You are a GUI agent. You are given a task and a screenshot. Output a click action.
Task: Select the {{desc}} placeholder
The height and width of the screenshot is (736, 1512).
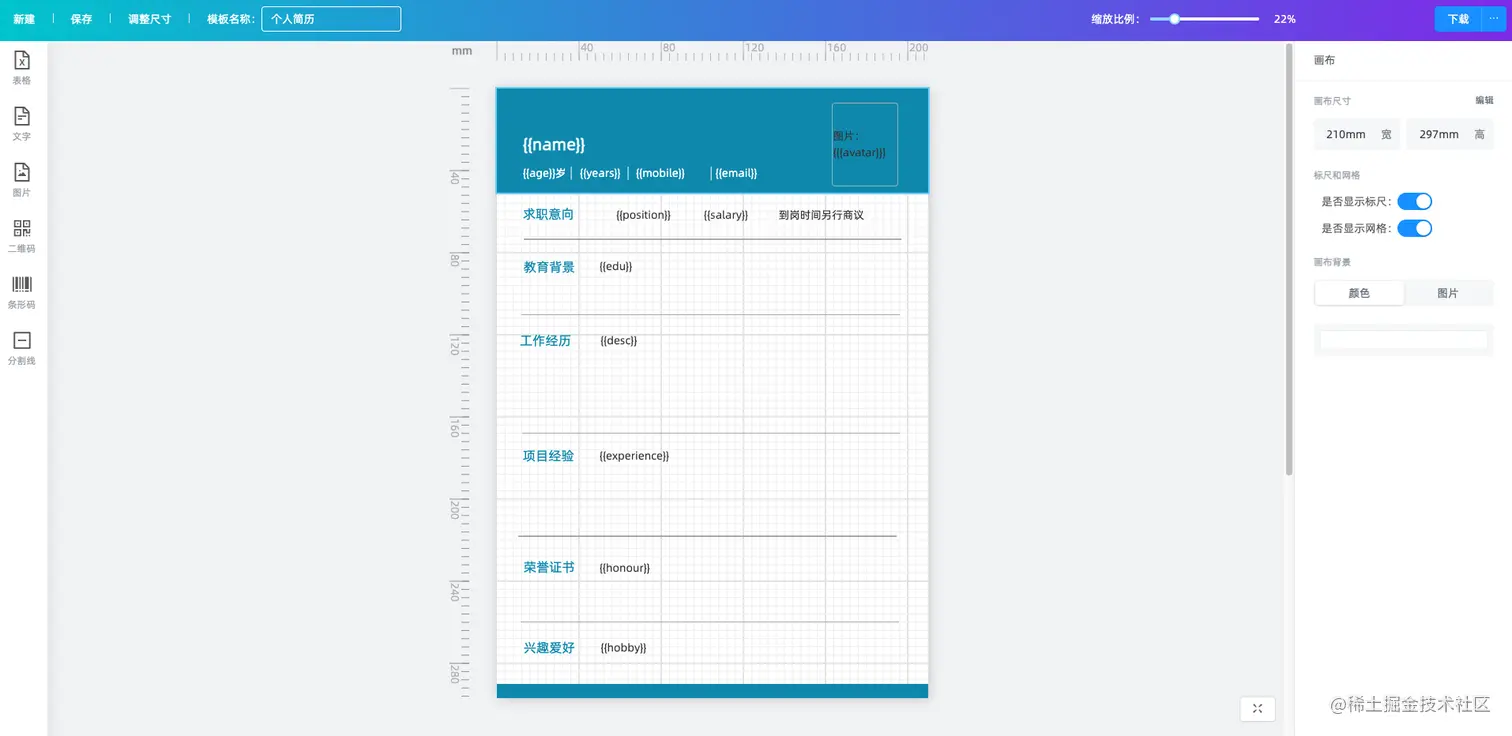[x=619, y=340]
